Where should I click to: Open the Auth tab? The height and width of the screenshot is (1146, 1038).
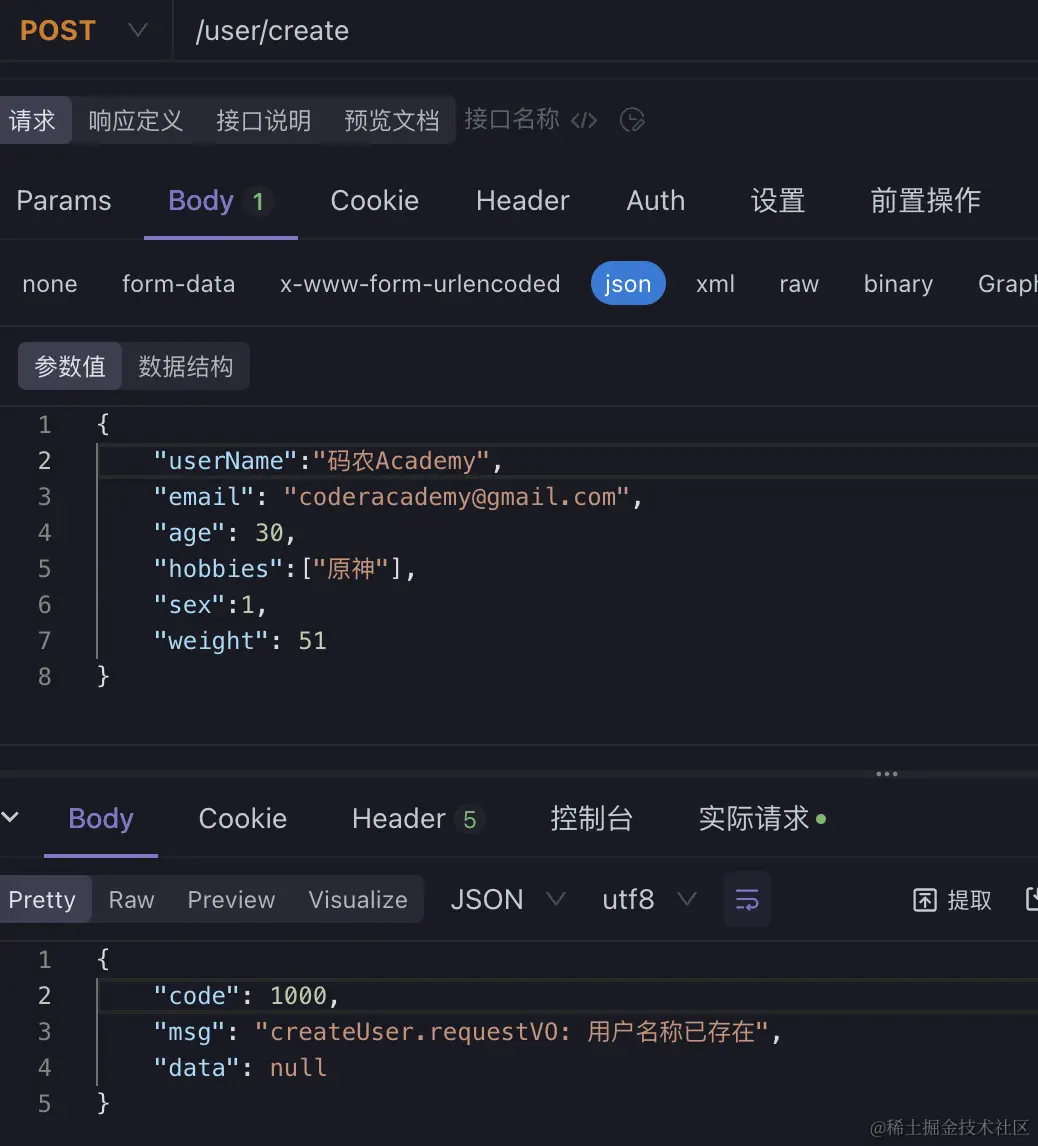(x=656, y=200)
